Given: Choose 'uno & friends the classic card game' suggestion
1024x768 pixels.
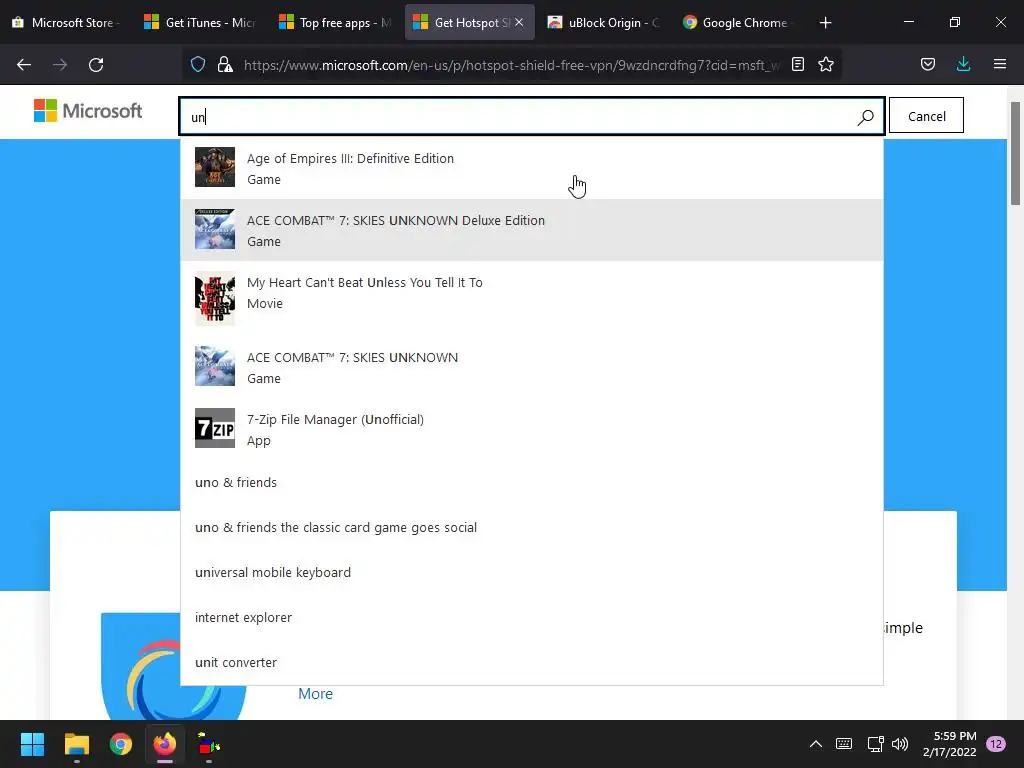Looking at the screenshot, I should 532,528.
